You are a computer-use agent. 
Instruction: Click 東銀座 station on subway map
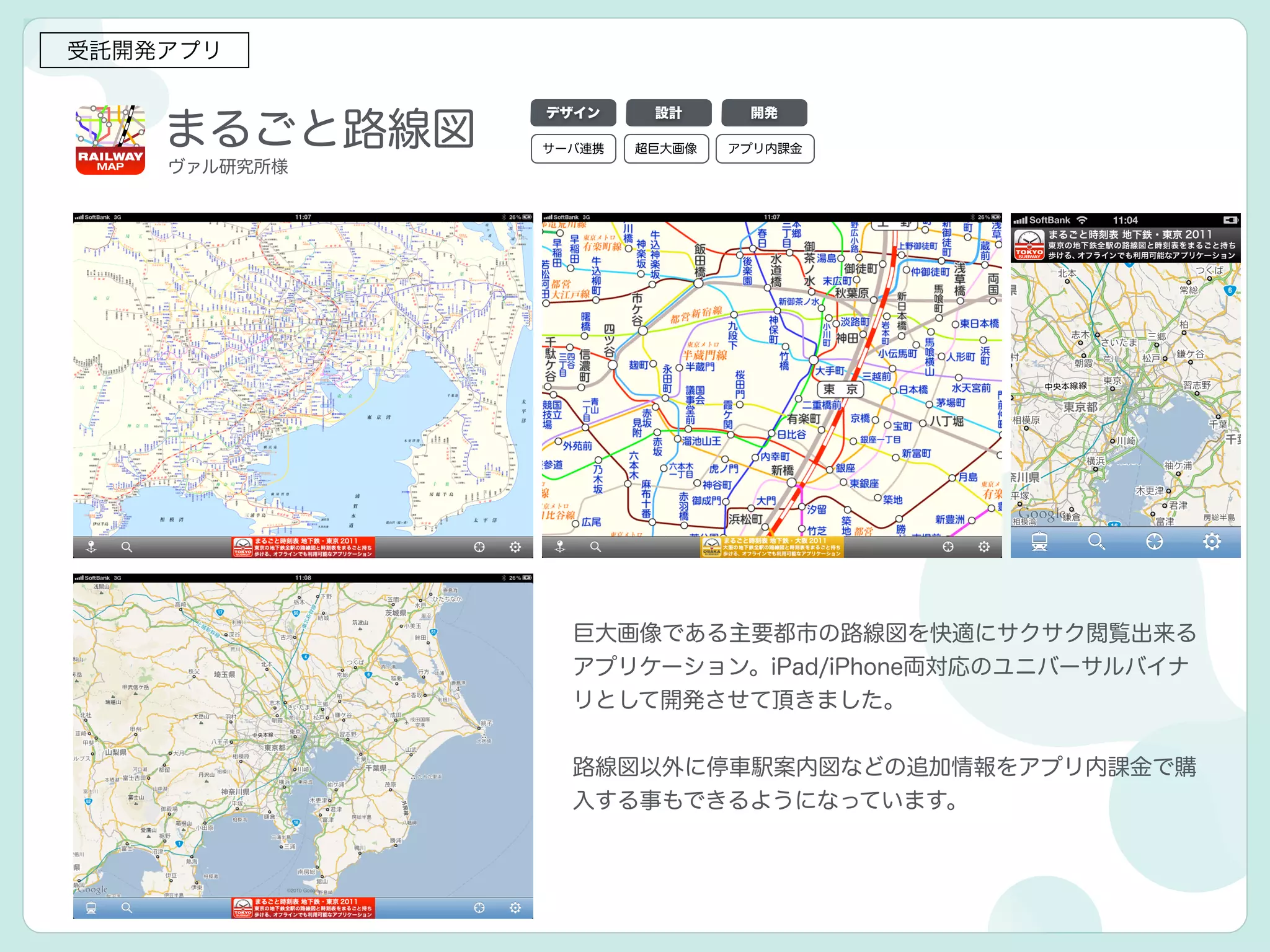pyautogui.click(x=864, y=483)
